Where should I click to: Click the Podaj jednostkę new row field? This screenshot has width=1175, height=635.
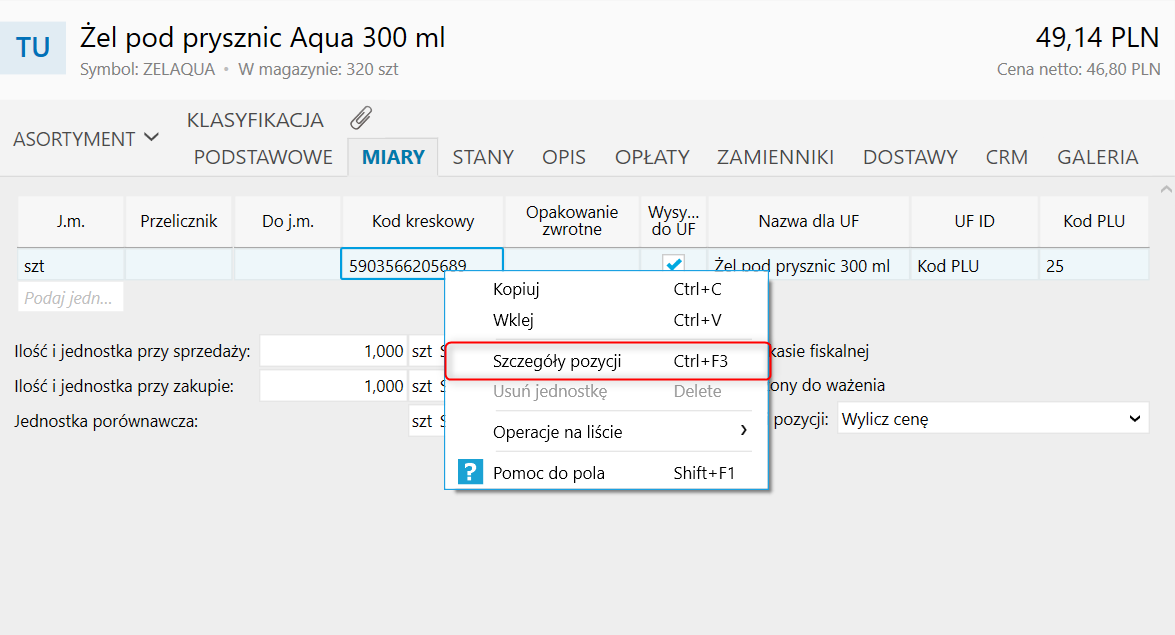tap(70, 298)
